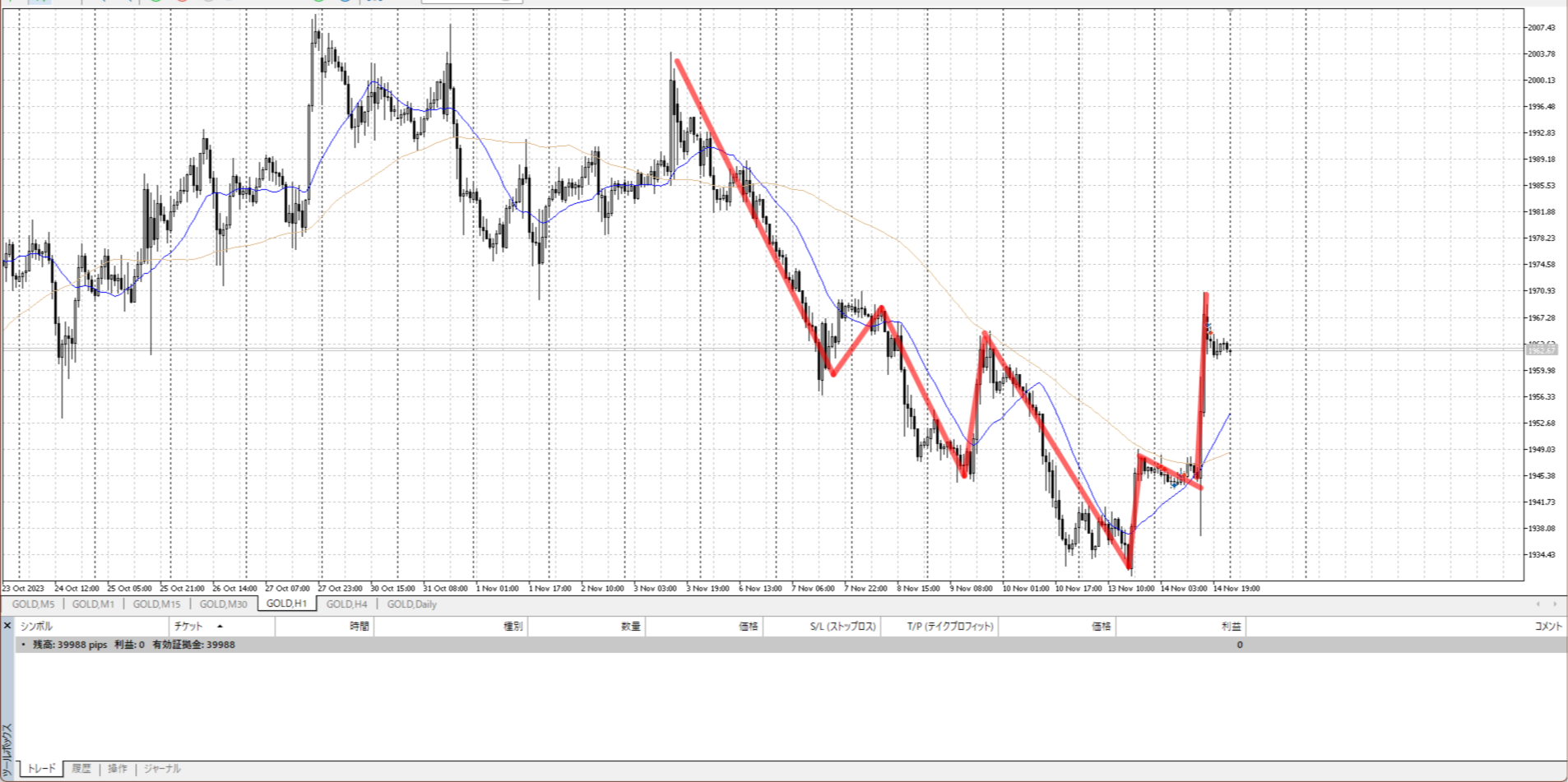
Task: Switch to the GOLD,M5 chart tab
Action: (x=33, y=604)
